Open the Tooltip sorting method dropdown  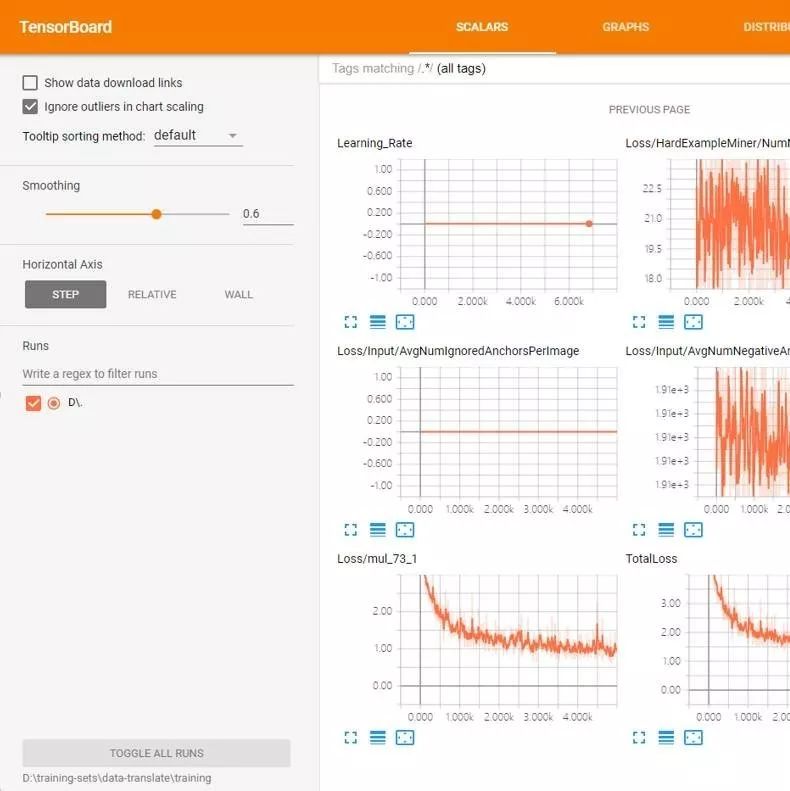[198, 136]
